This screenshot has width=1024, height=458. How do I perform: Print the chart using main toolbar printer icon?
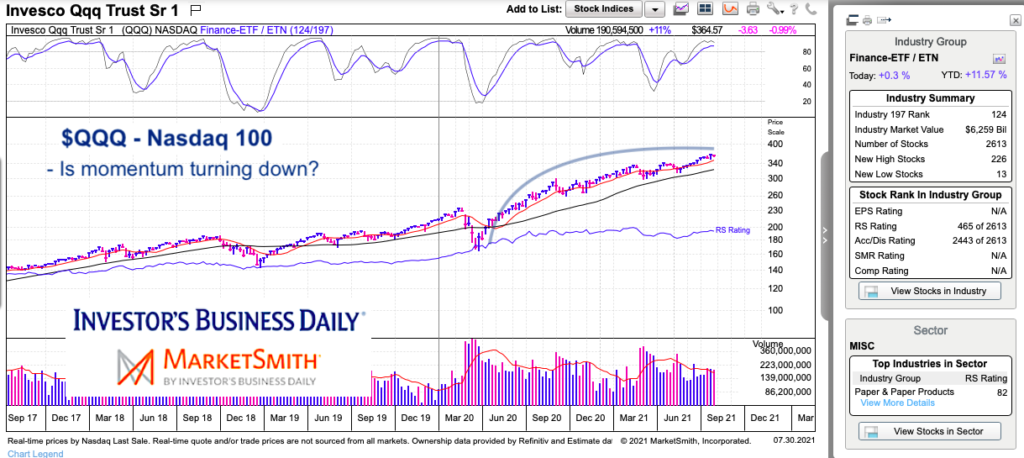[x=753, y=9]
